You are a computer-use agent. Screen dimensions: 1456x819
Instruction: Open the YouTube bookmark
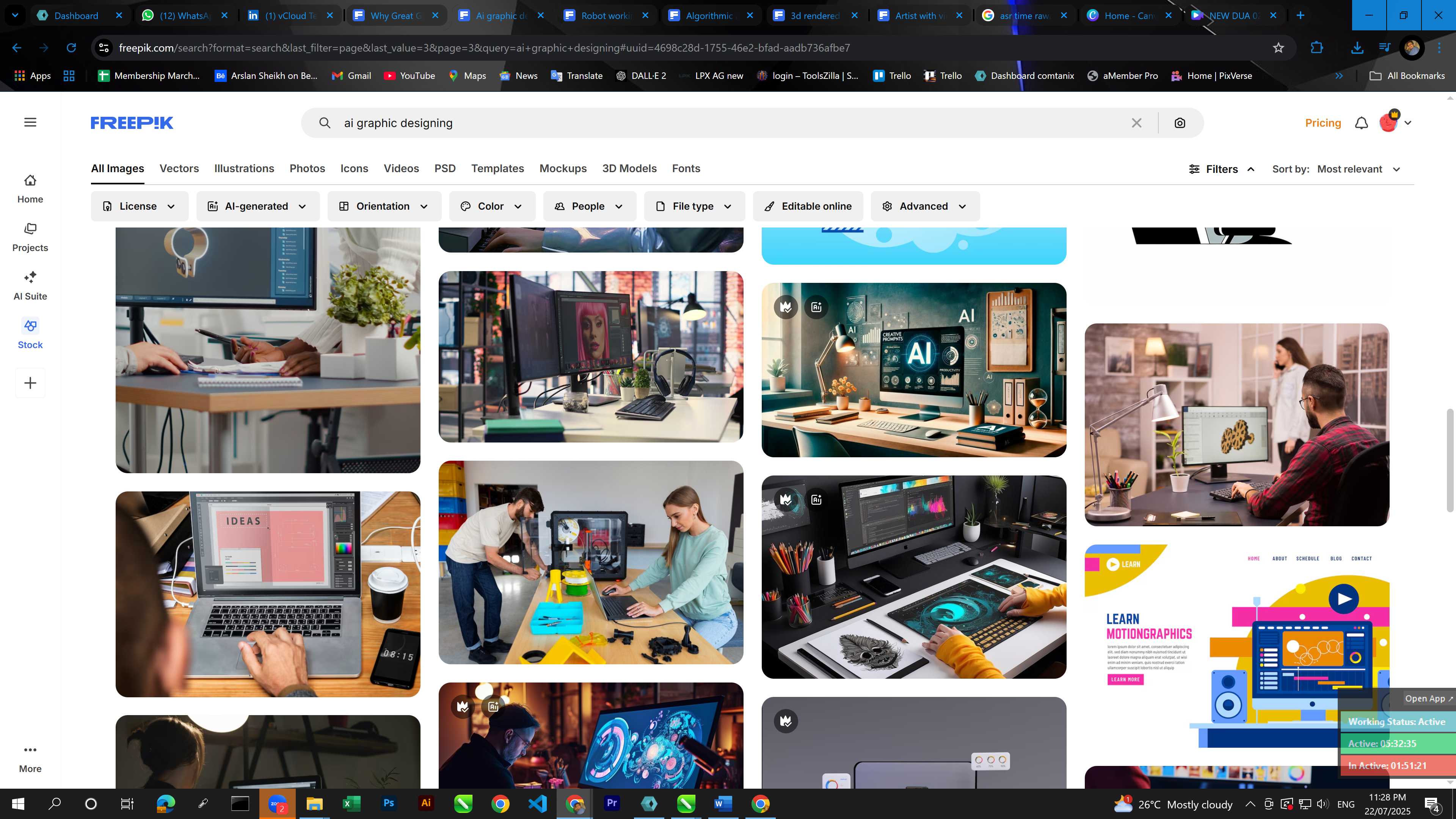[409, 76]
